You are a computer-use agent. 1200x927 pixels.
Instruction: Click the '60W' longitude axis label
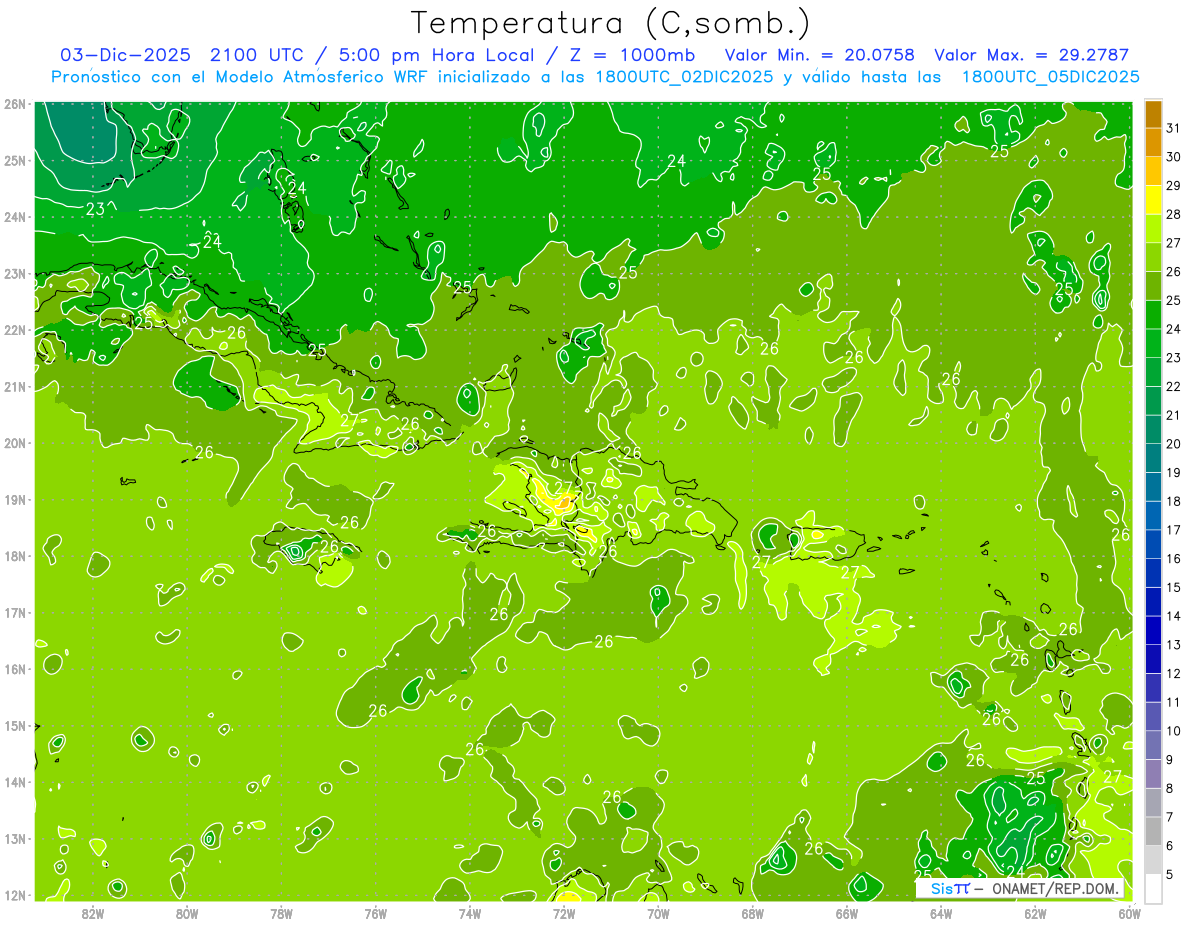(x=1130, y=913)
